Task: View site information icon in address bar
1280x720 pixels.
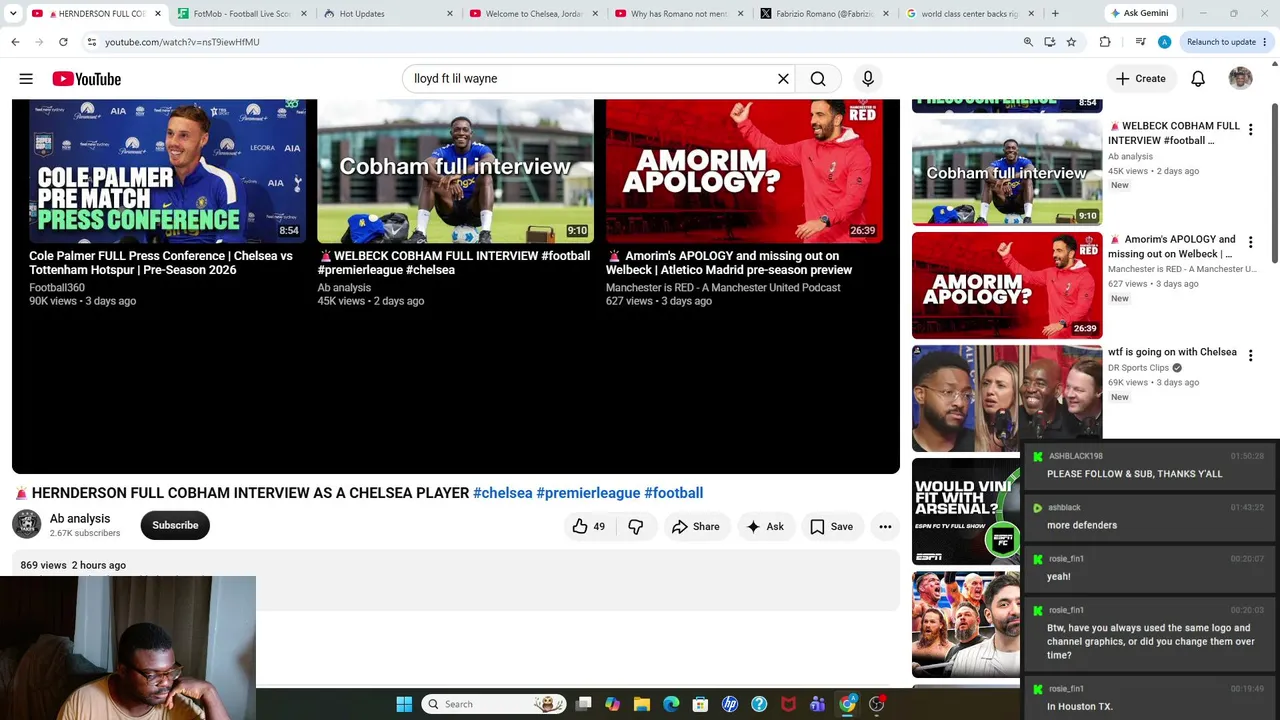Action: (x=91, y=42)
